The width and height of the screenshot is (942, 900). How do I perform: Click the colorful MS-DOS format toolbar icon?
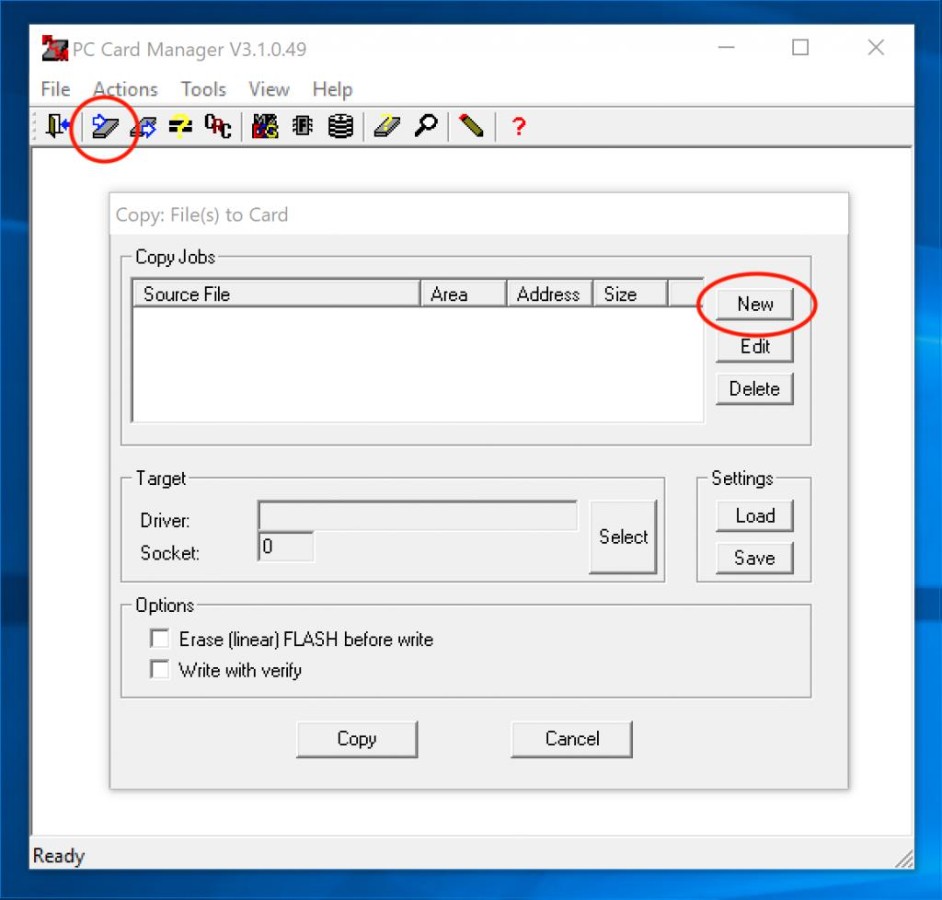[265, 126]
